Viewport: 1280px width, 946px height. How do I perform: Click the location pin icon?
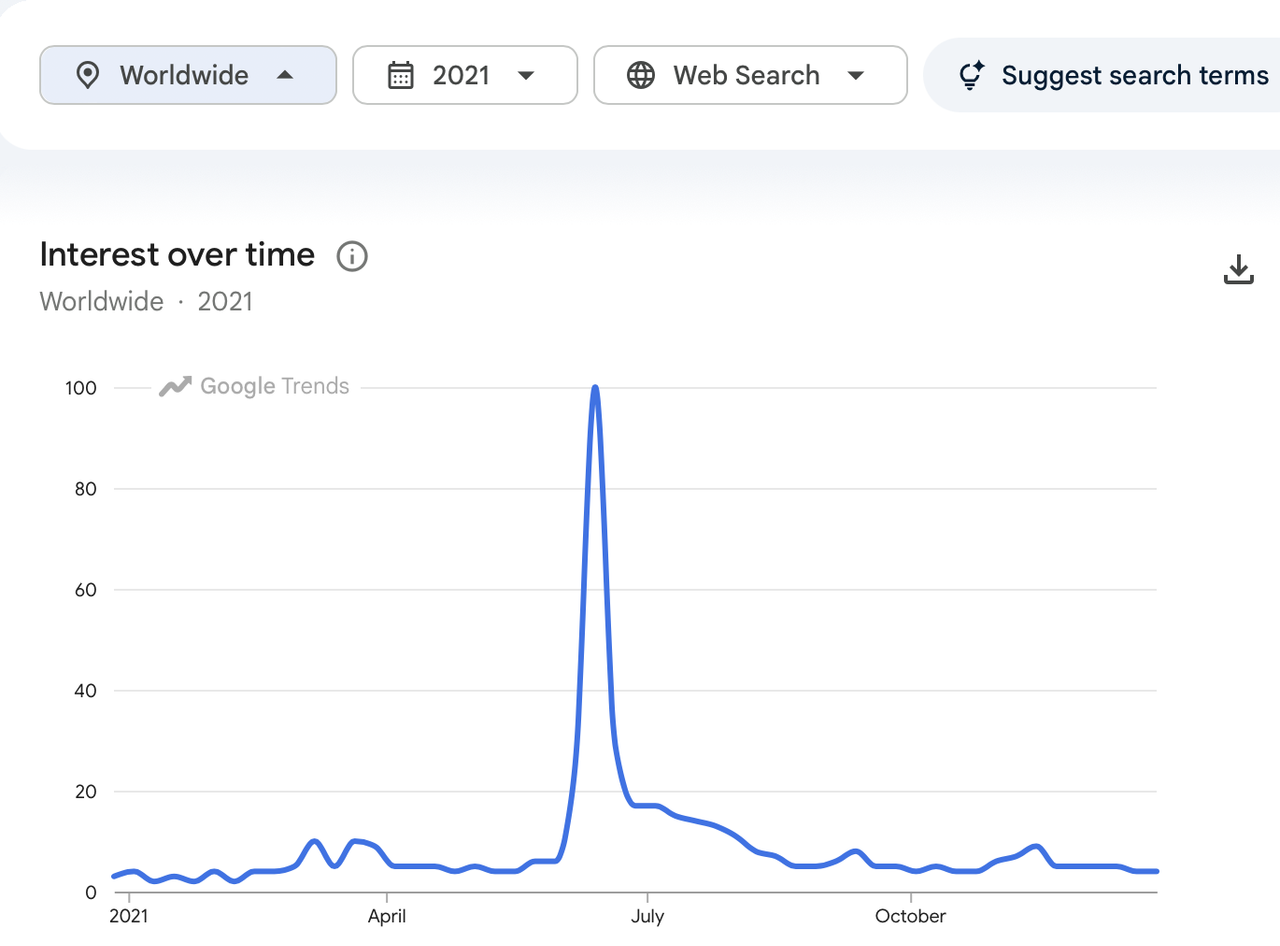tap(88, 75)
